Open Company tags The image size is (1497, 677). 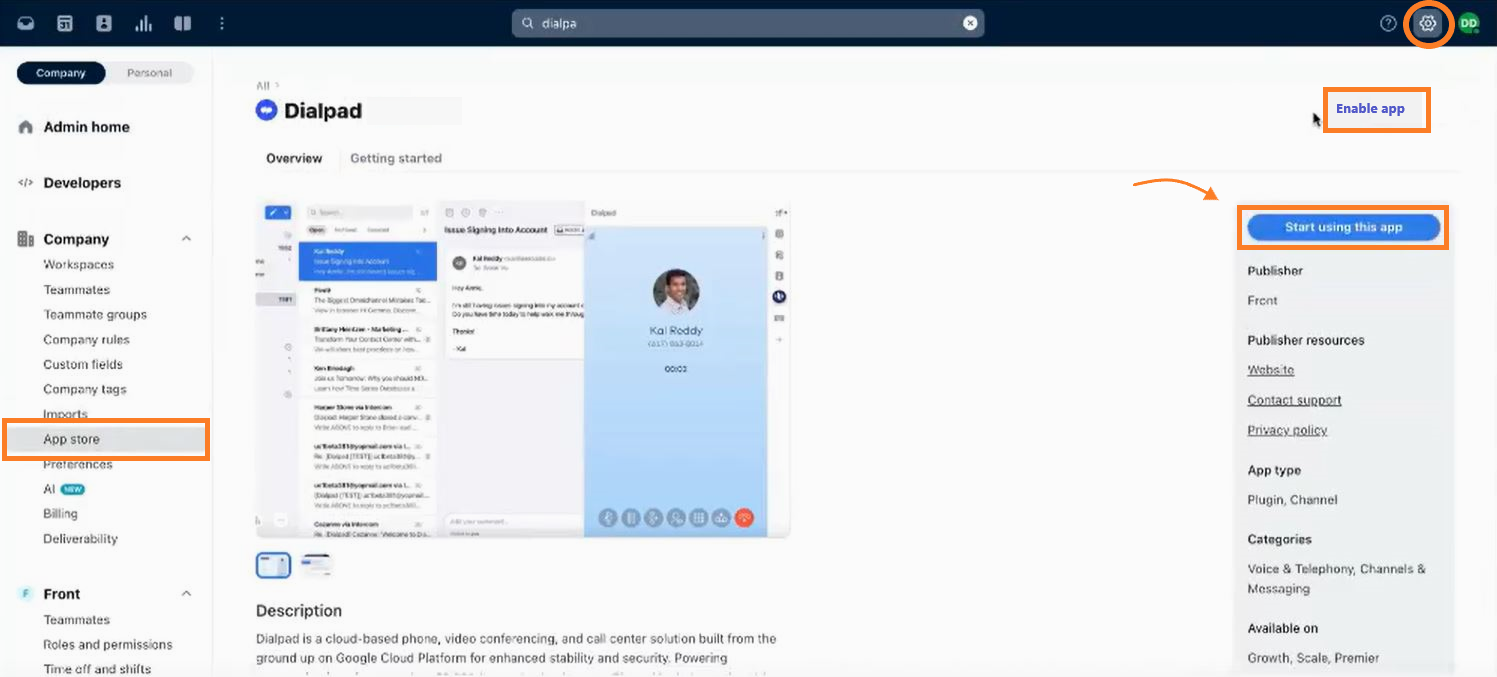pyautogui.click(x=85, y=390)
